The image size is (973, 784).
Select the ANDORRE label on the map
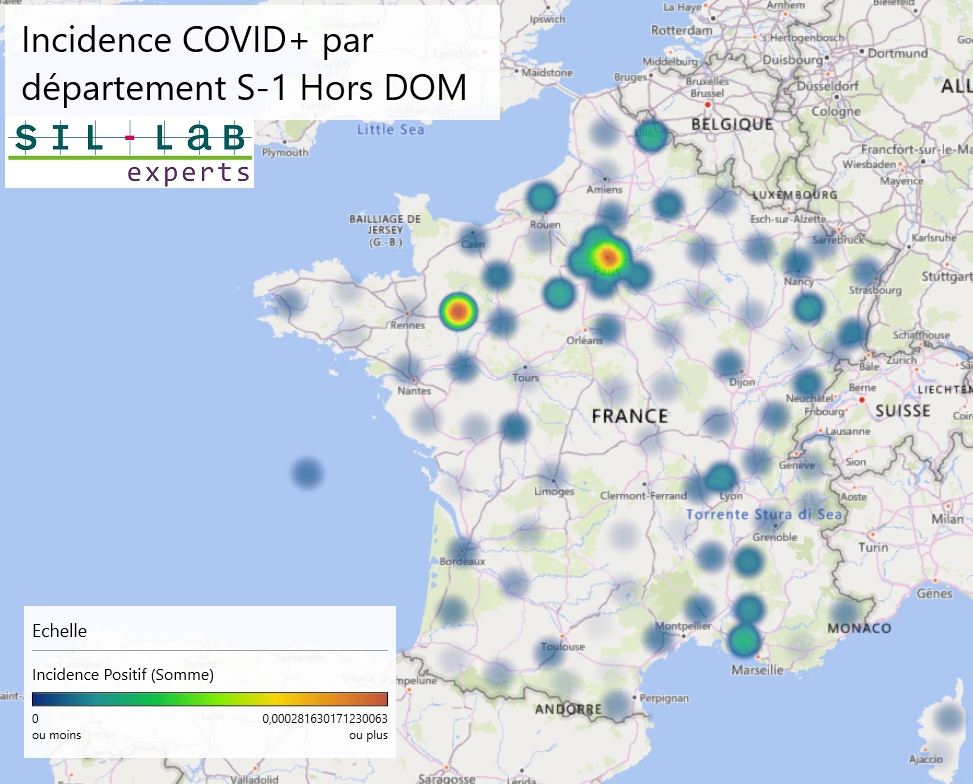pos(568,709)
